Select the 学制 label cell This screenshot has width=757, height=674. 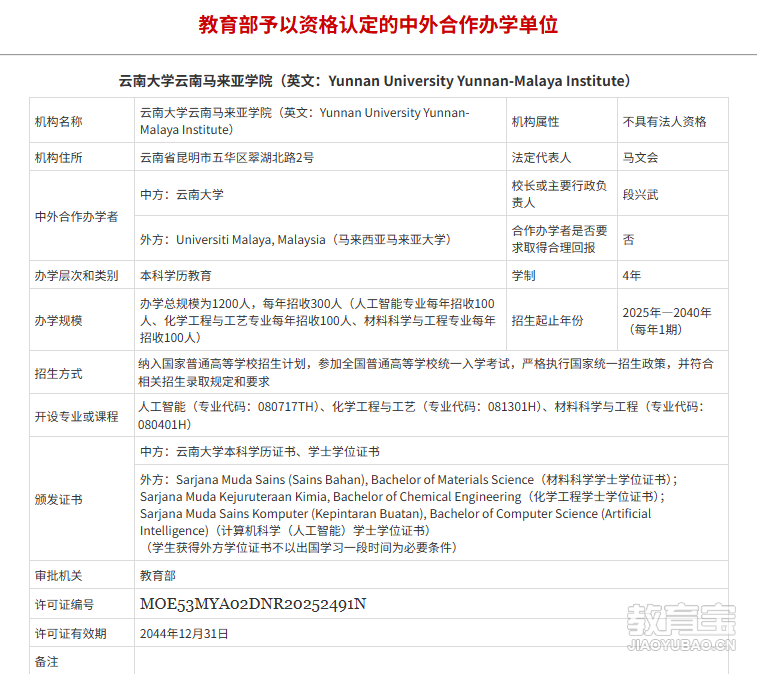click(561, 275)
